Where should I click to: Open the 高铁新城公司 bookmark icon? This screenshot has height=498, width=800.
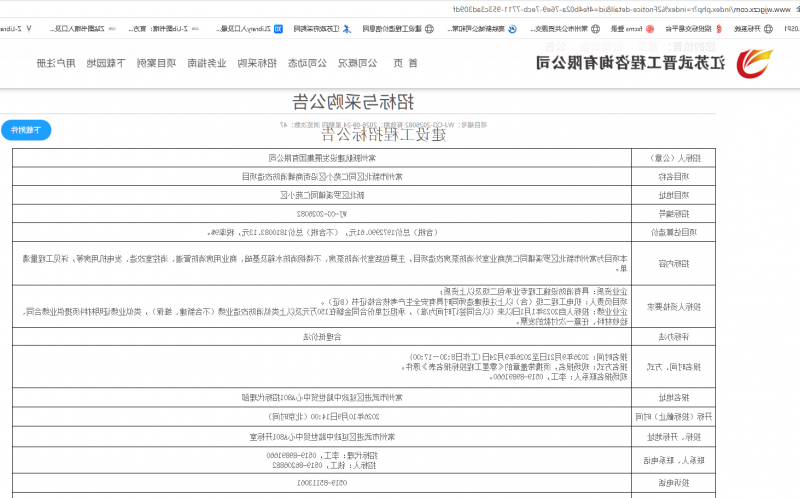[x=512, y=29]
